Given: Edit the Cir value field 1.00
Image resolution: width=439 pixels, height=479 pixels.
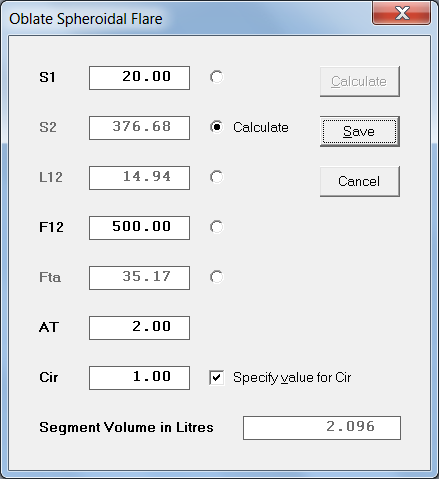Looking at the screenshot, I should tap(139, 378).
